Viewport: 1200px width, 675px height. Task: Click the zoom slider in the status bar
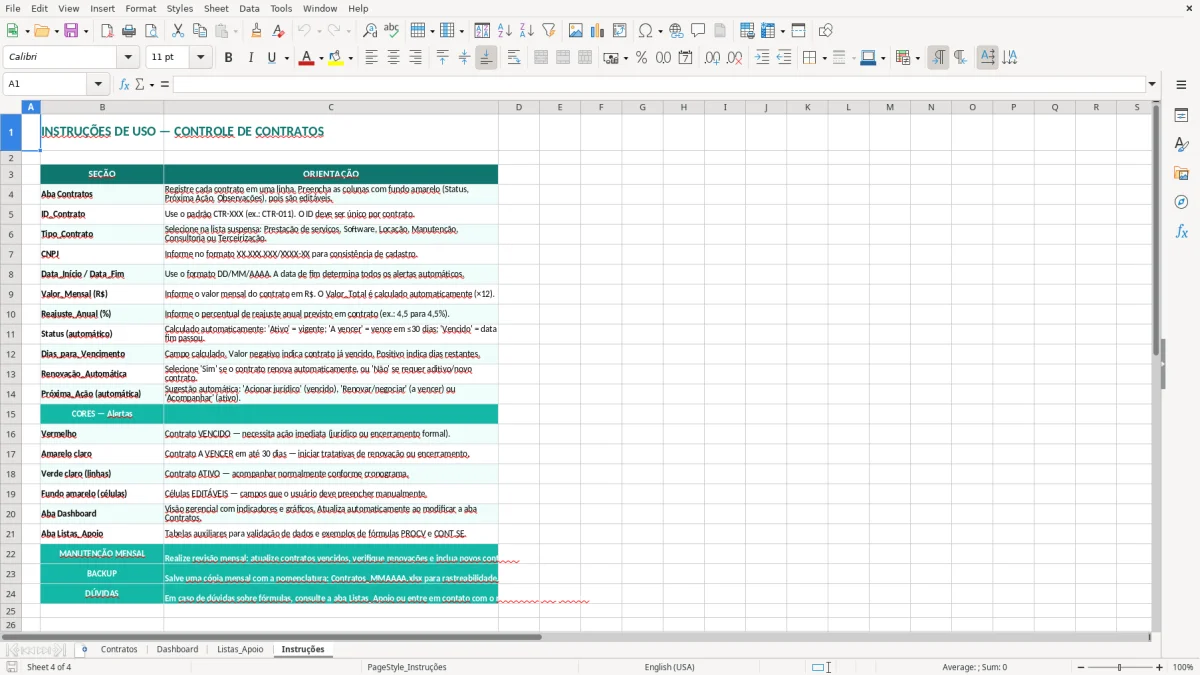[x=1120, y=667]
